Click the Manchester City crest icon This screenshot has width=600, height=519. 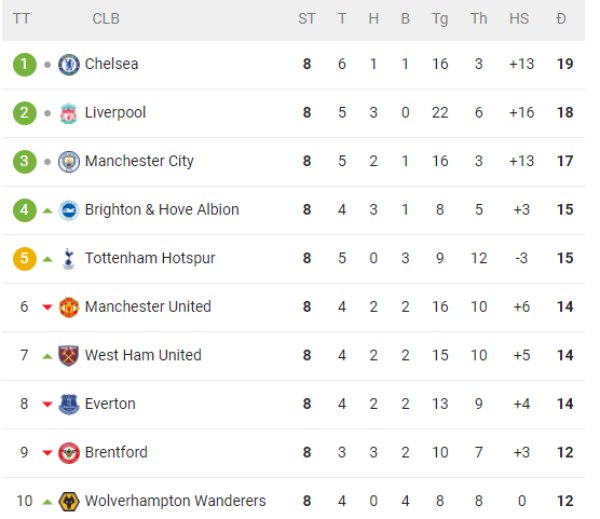click(69, 162)
